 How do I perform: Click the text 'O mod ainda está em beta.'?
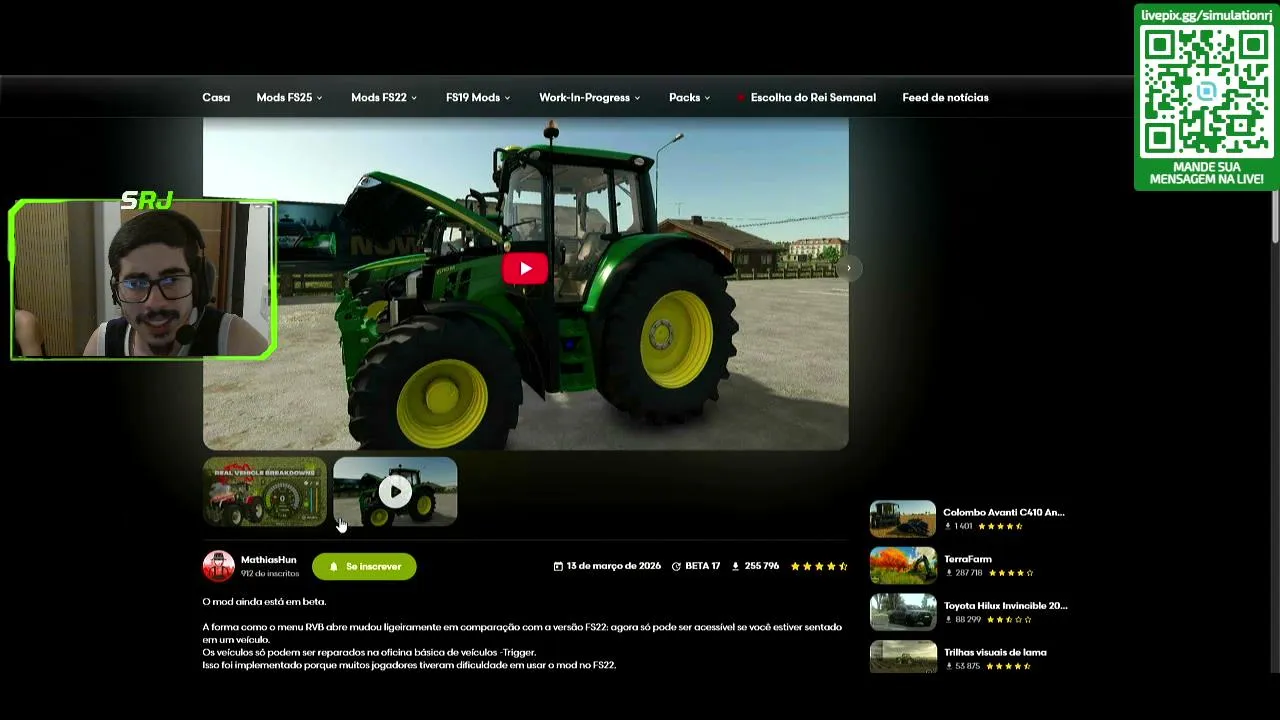point(264,601)
